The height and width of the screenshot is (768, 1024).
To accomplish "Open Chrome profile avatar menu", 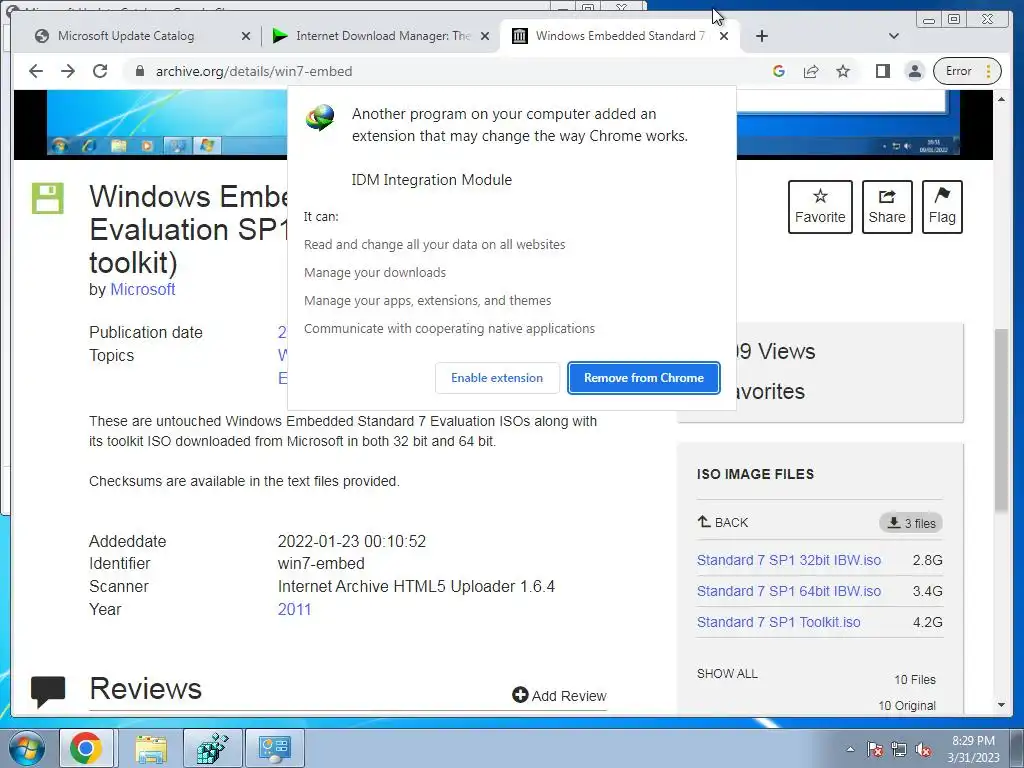I will pos(915,71).
